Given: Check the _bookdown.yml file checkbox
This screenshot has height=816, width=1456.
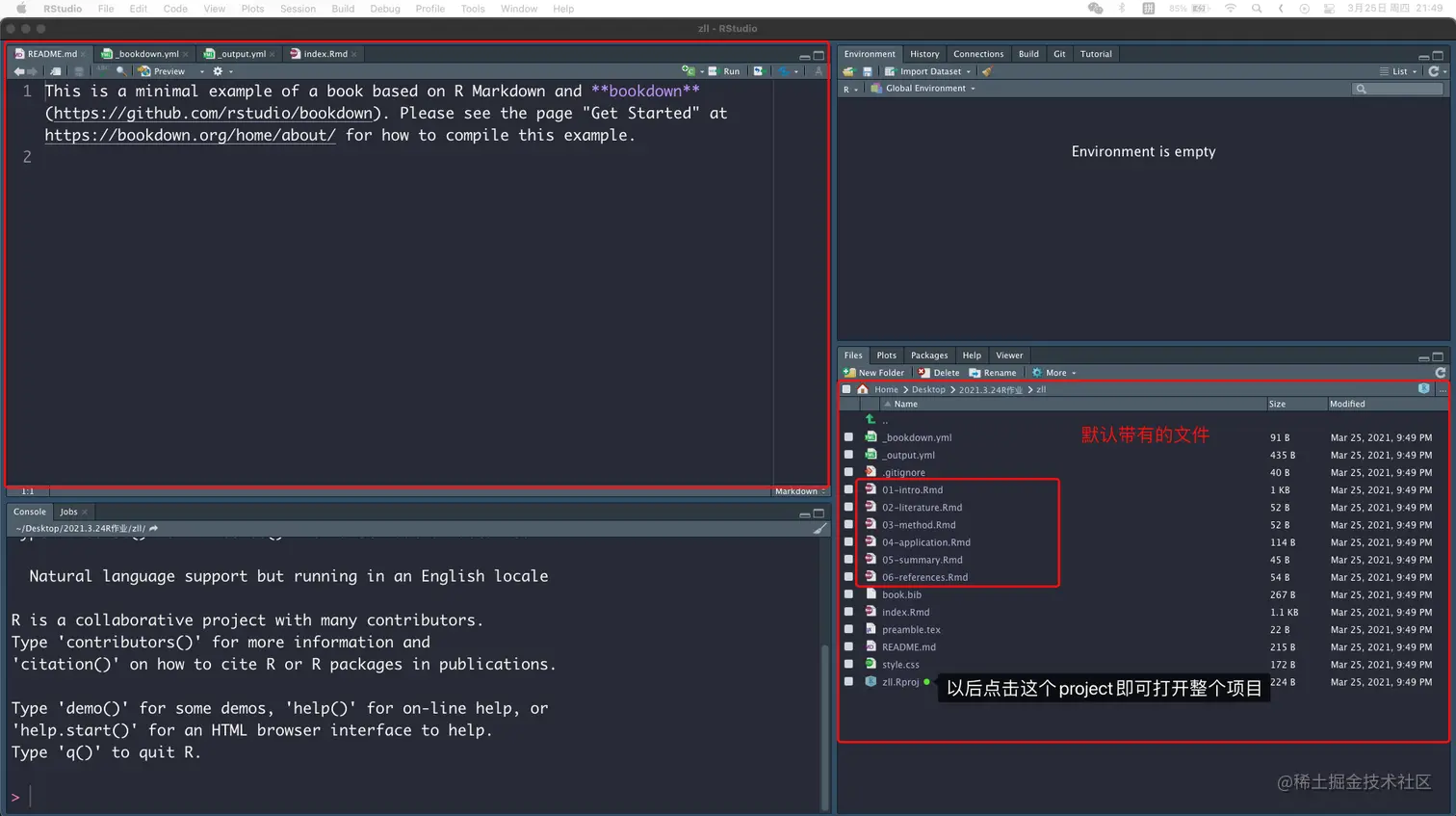Looking at the screenshot, I should pyautogui.click(x=848, y=437).
